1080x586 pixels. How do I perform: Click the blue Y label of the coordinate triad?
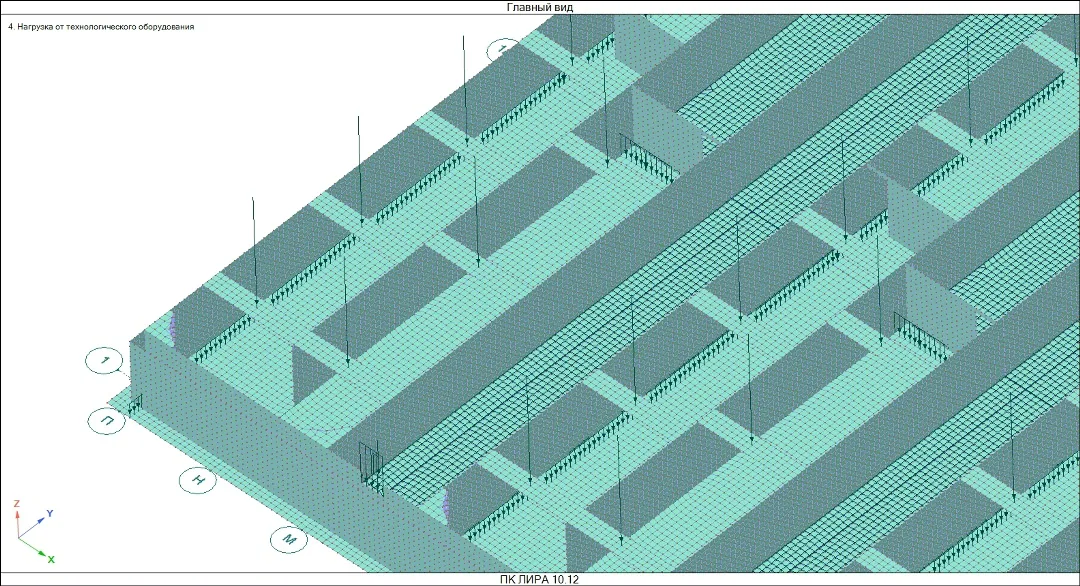[x=50, y=514]
